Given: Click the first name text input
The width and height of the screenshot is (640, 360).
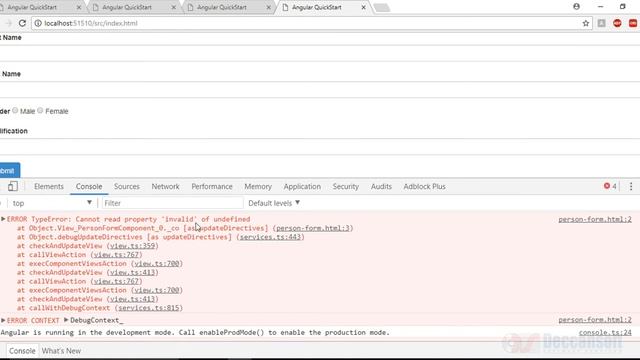Looking at the screenshot, I should click(x=320, y=53).
